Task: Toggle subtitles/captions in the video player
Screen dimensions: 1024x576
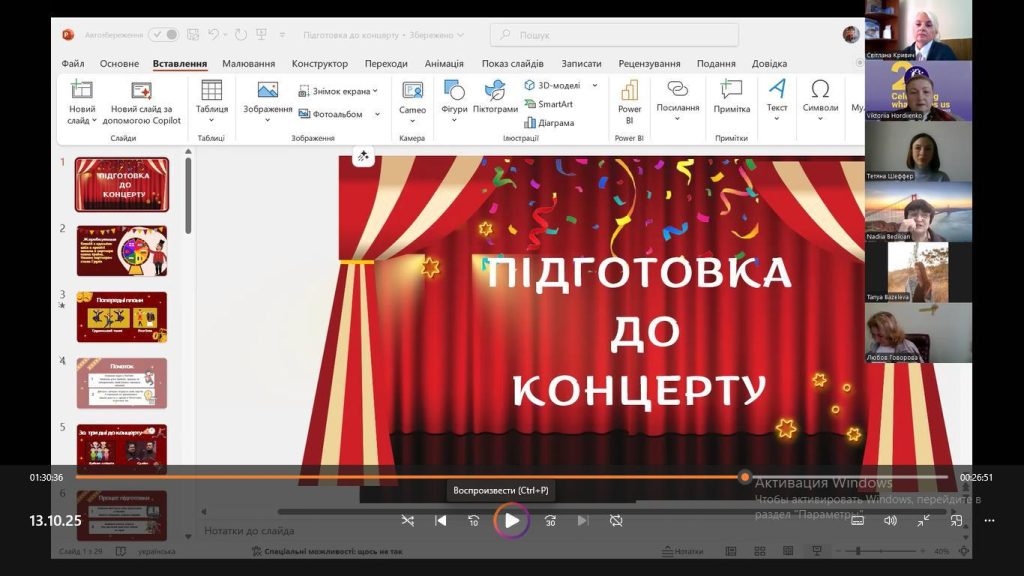Action: click(x=857, y=520)
